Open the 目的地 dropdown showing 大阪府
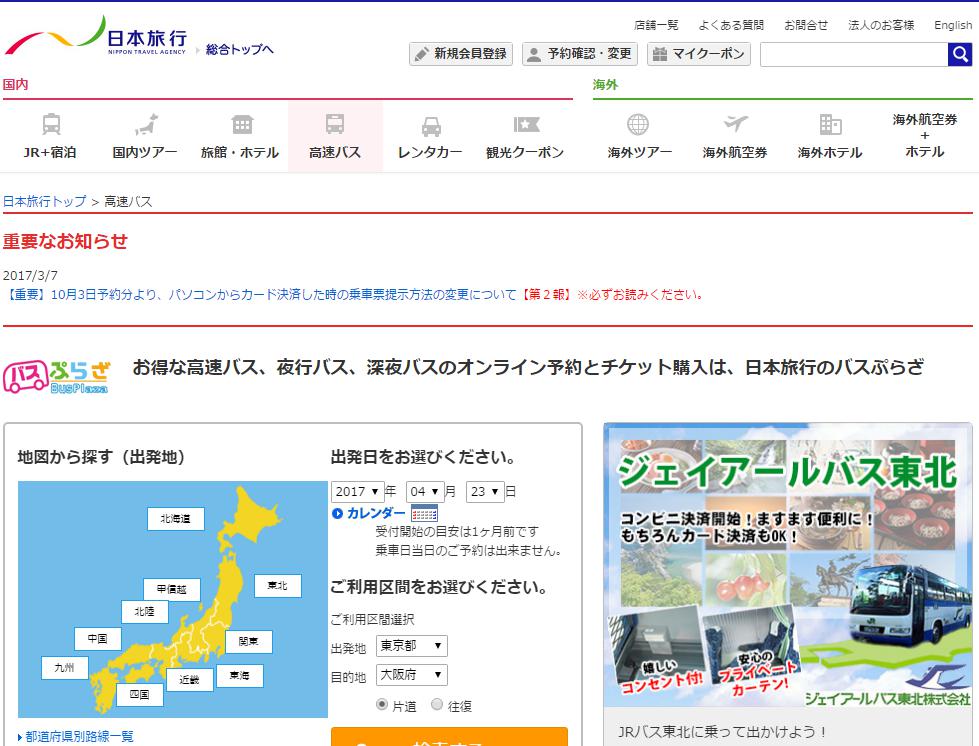Viewport: 979px width, 746px height. (x=411, y=675)
